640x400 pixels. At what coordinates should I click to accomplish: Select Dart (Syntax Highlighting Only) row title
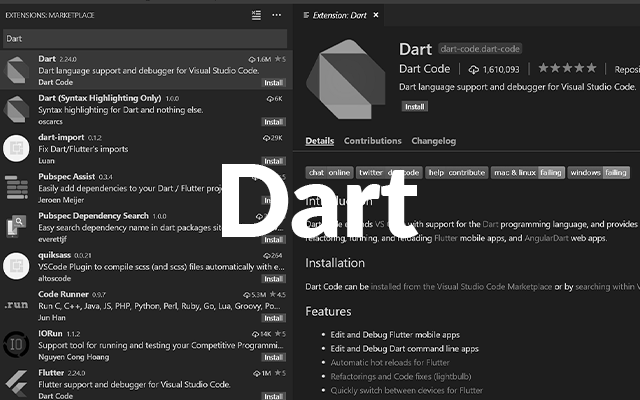(x=100, y=98)
